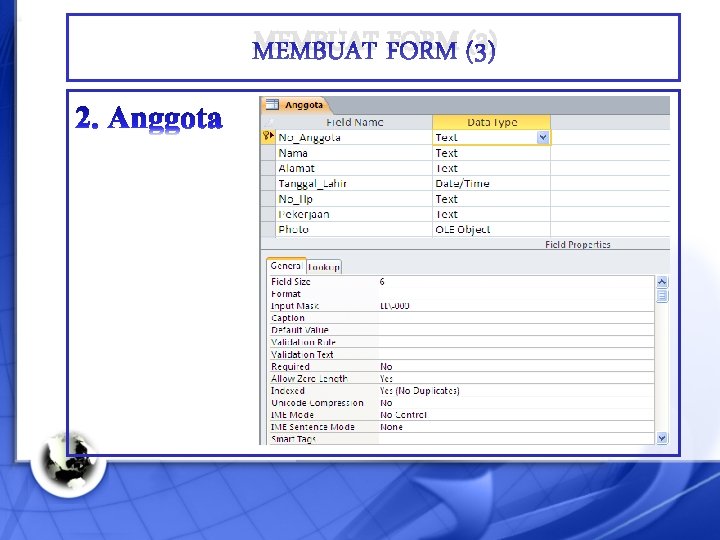Click the OLE Object data type cell
The image size is (720, 540).
click(491, 229)
